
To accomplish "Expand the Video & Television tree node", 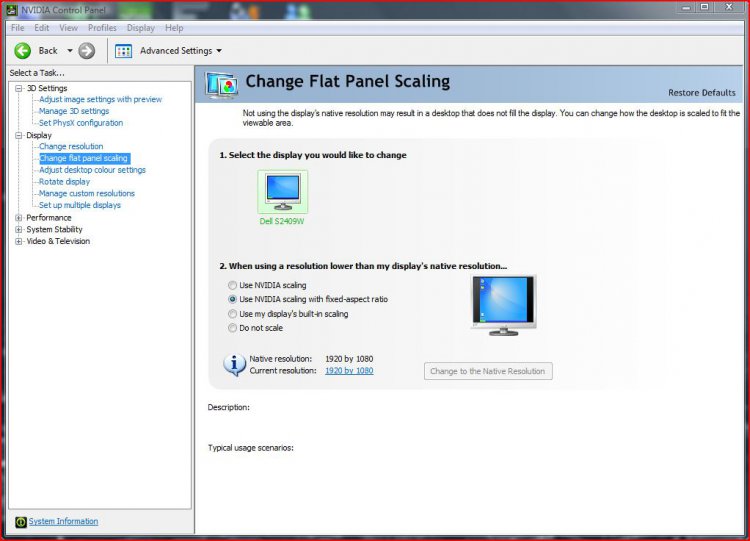I will point(19,241).
